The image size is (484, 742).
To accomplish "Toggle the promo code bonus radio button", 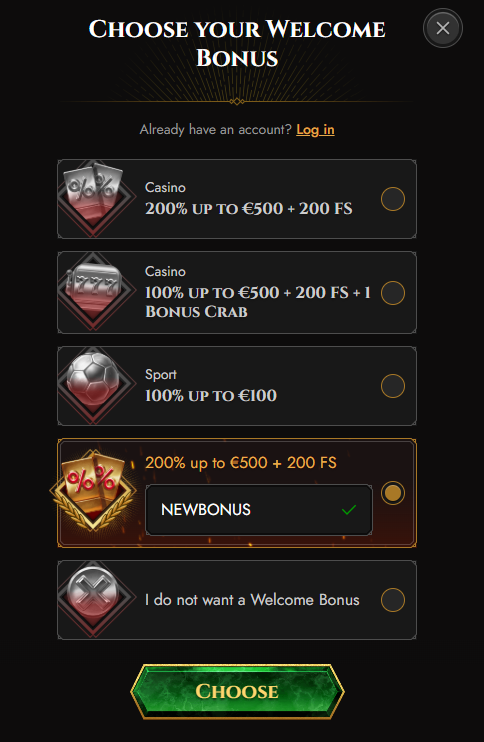I will tap(393, 493).
